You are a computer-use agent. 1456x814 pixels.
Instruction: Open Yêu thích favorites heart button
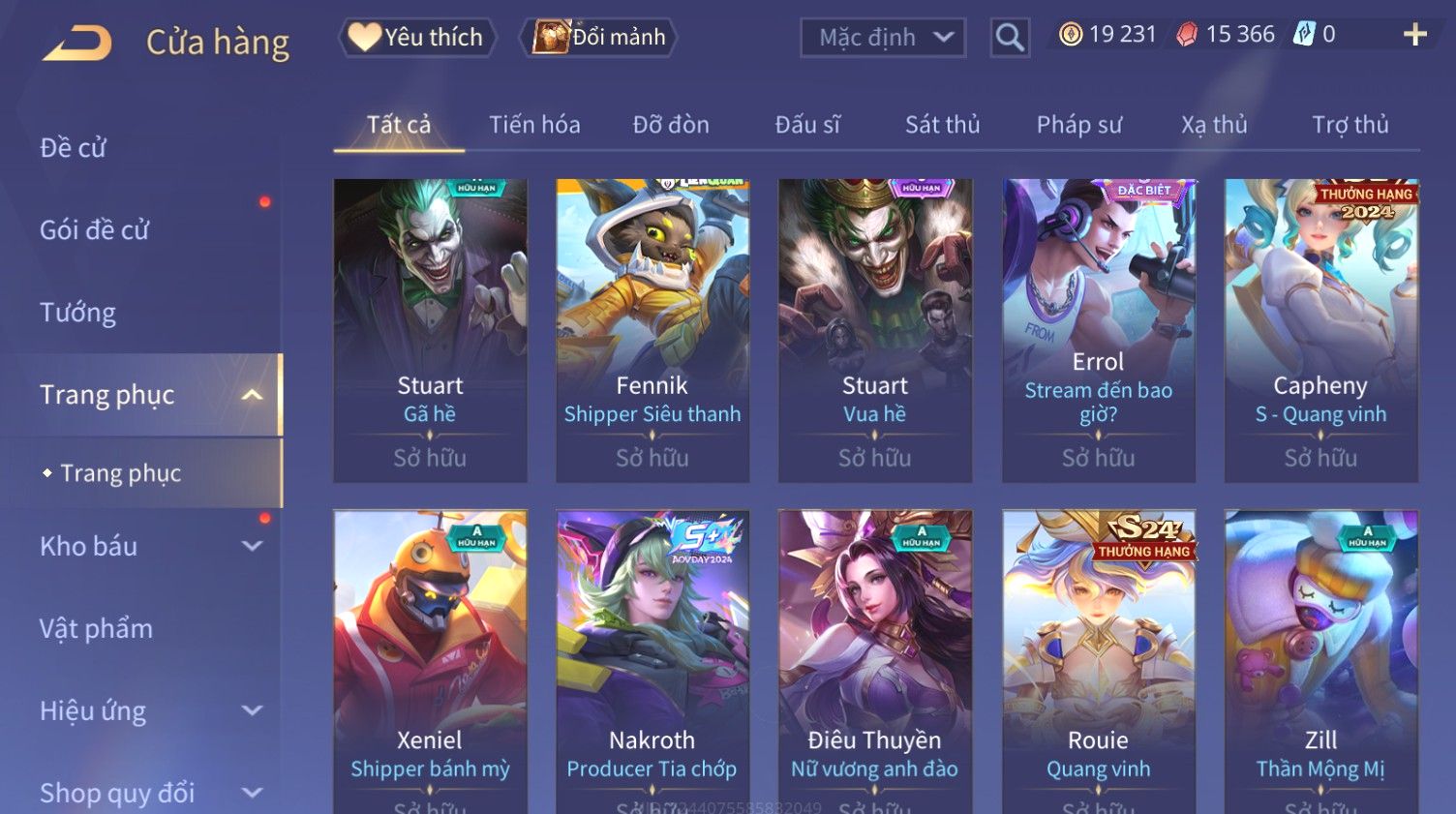coord(417,38)
